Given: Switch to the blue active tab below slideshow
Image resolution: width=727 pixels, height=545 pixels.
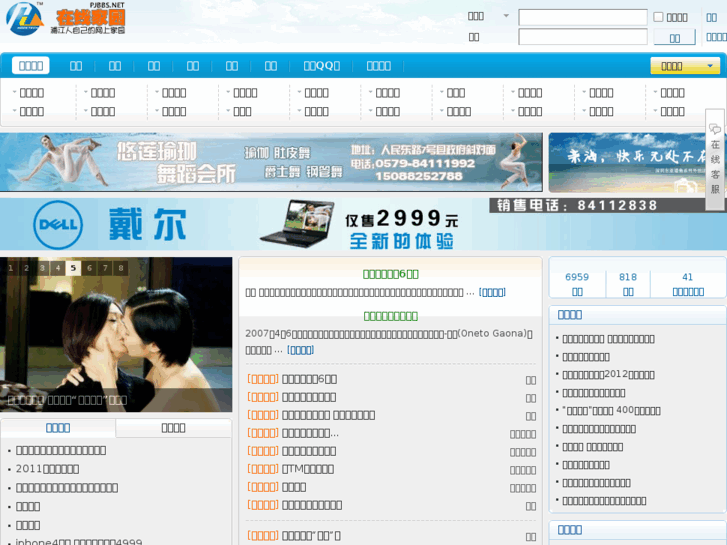Looking at the screenshot, I should coord(58,428).
